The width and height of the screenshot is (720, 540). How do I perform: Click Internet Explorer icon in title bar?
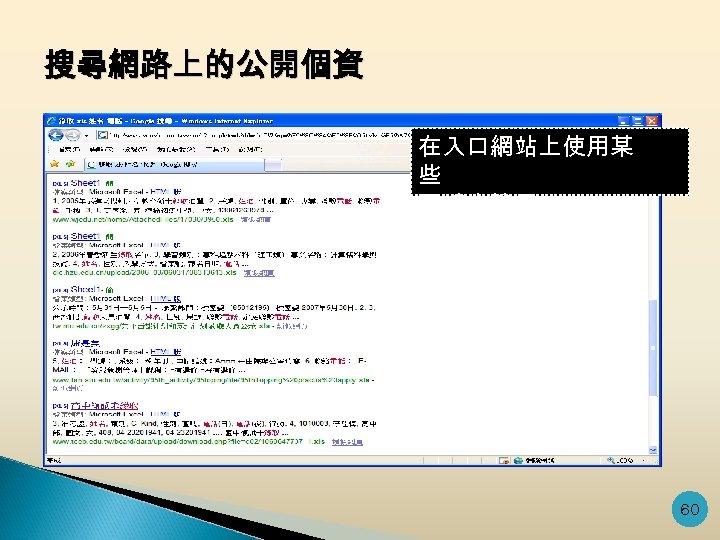tap(51, 121)
